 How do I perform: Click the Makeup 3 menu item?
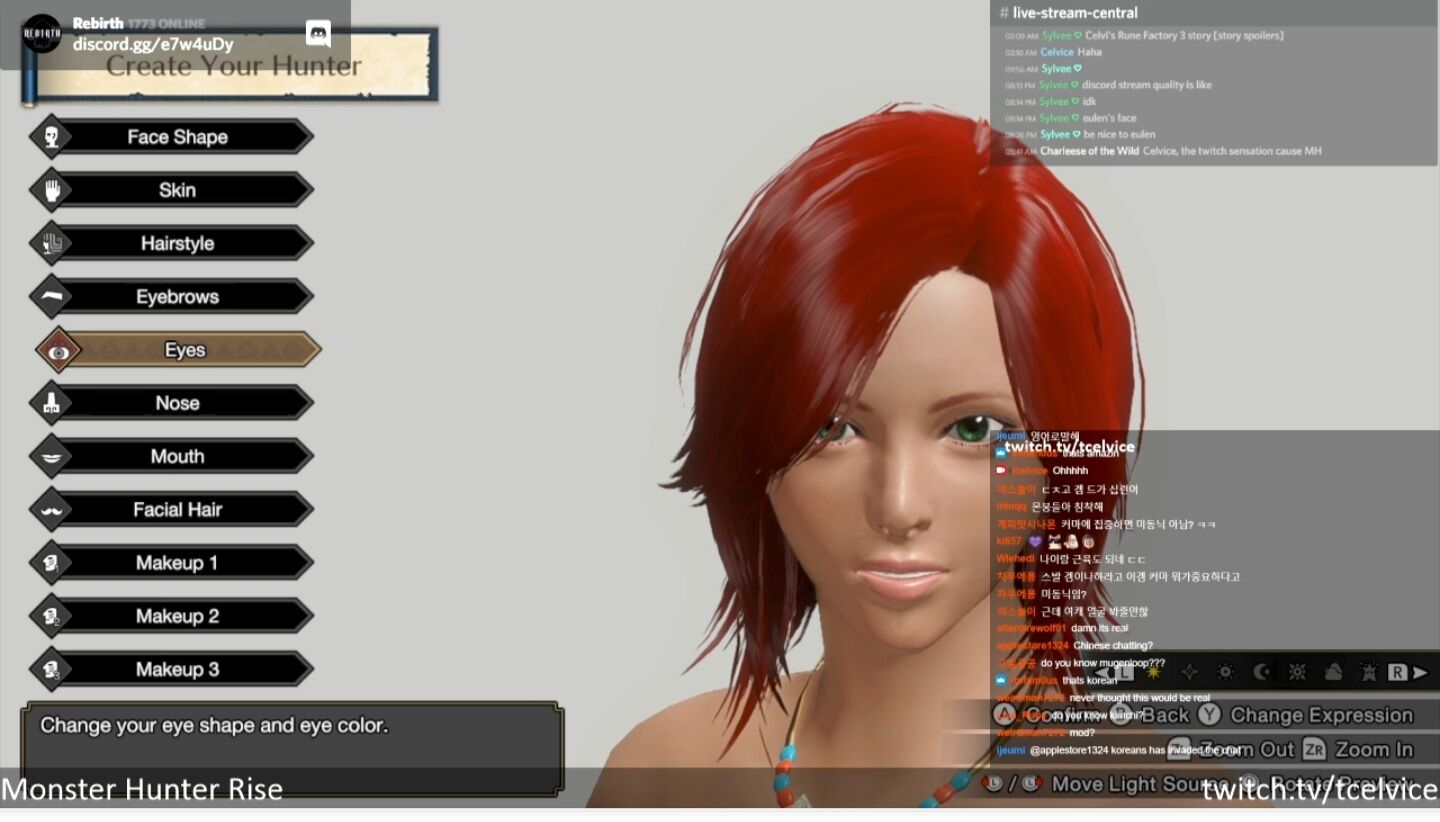172,669
